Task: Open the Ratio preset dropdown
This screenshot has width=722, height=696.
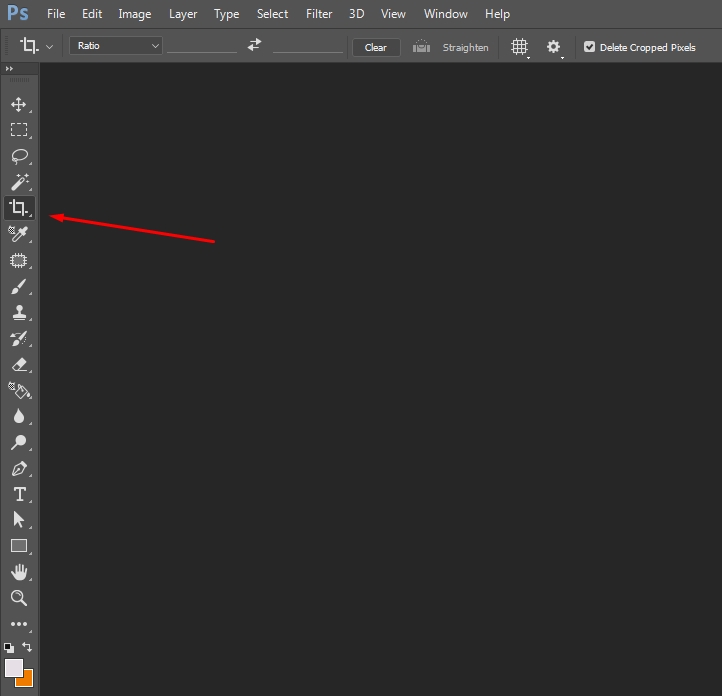Action: (x=116, y=46)
